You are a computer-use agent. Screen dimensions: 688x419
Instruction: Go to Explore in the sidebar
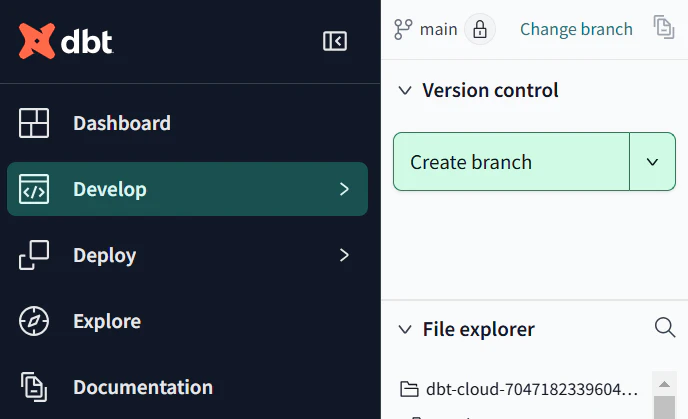187,321
